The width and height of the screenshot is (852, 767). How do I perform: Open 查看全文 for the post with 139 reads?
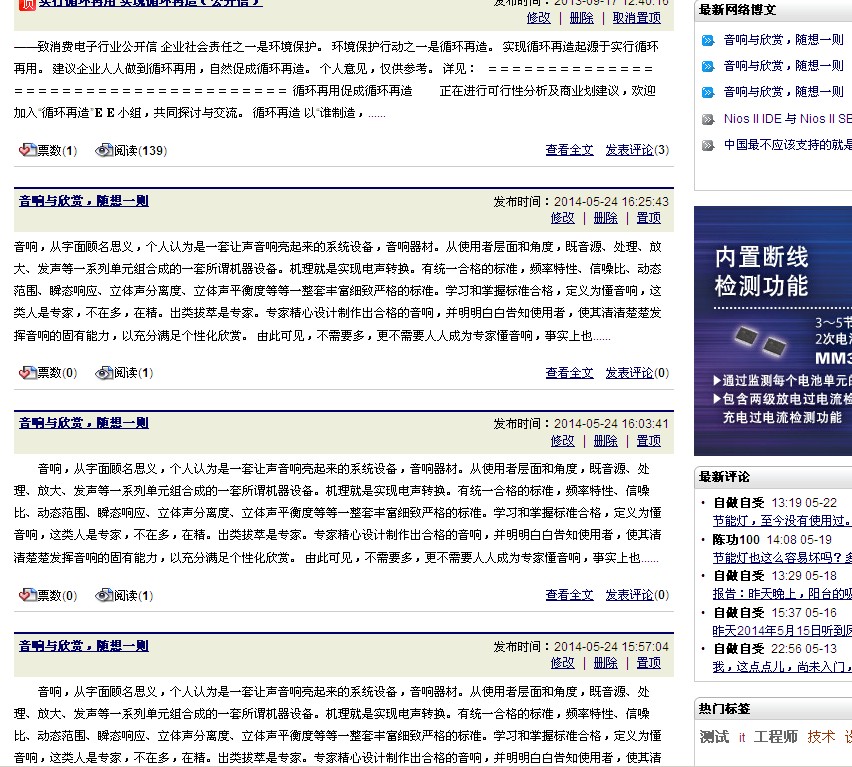click(569, 150)
